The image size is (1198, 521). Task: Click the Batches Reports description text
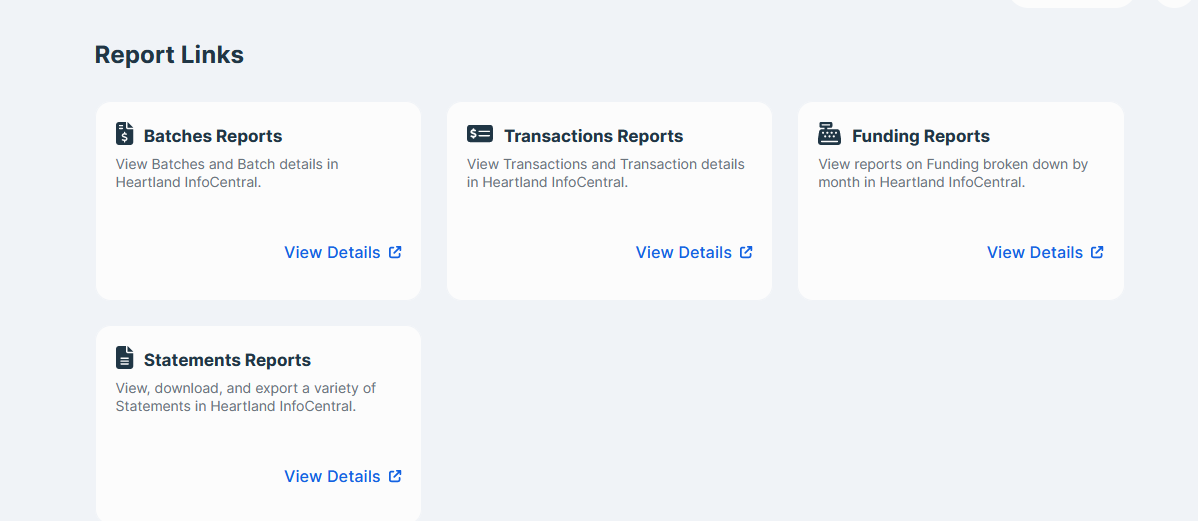click(x=227, y=173)
